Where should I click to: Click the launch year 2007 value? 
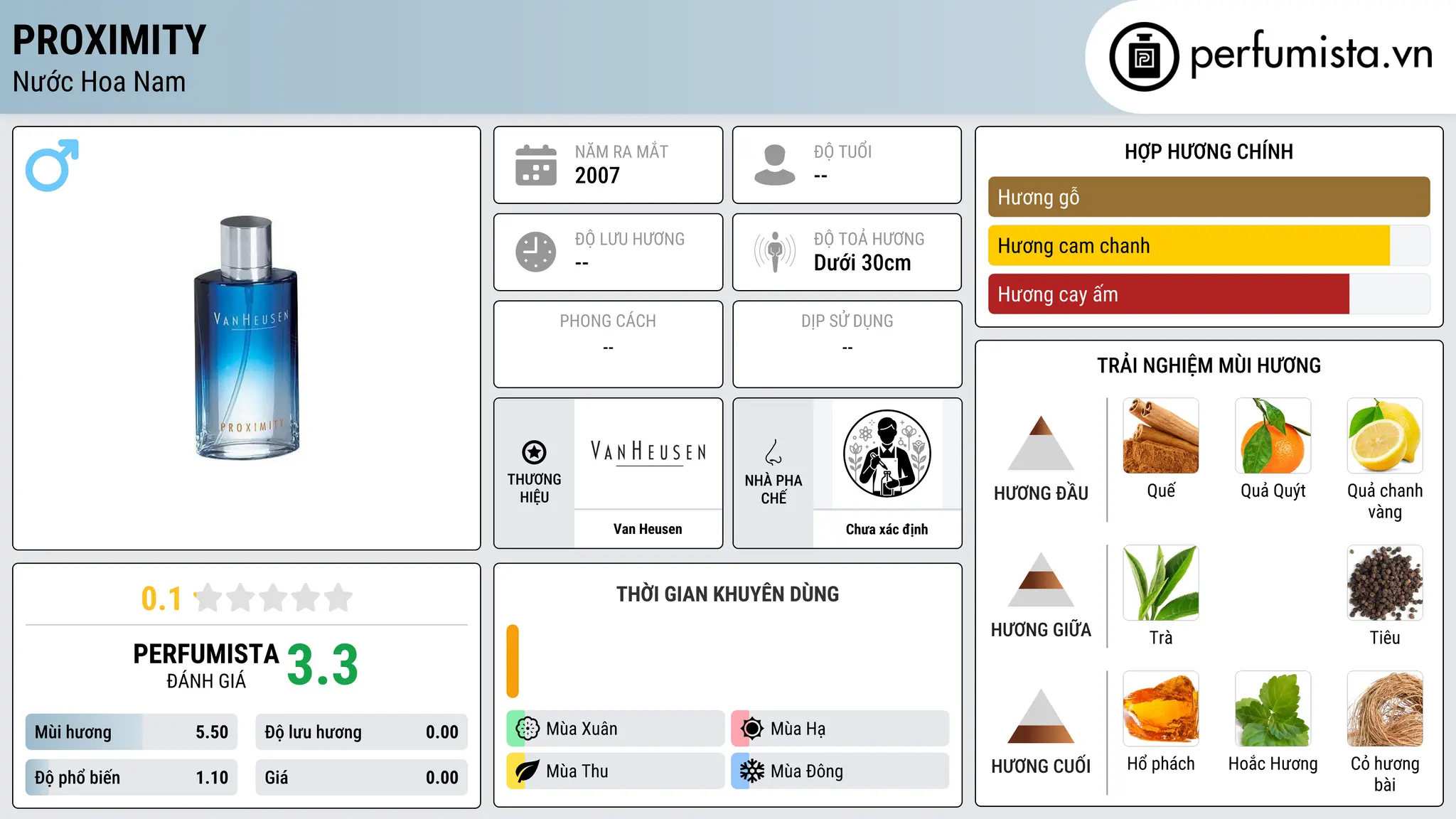[x=597, y=176]
